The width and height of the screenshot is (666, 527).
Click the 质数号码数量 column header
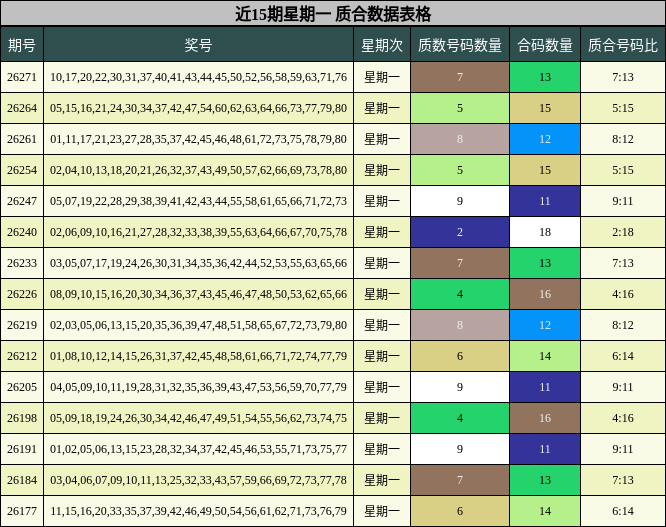pyautogui.click(x=460, y=45)
